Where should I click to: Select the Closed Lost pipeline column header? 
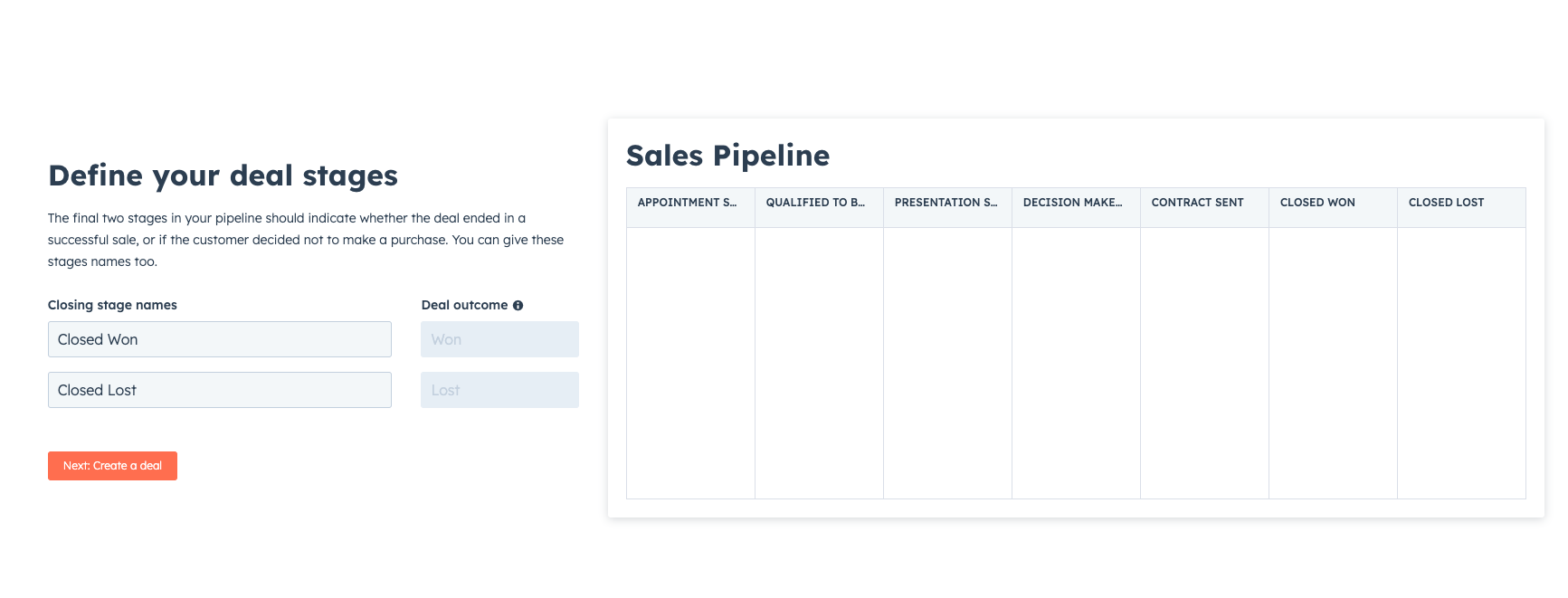click(1447, 203)
